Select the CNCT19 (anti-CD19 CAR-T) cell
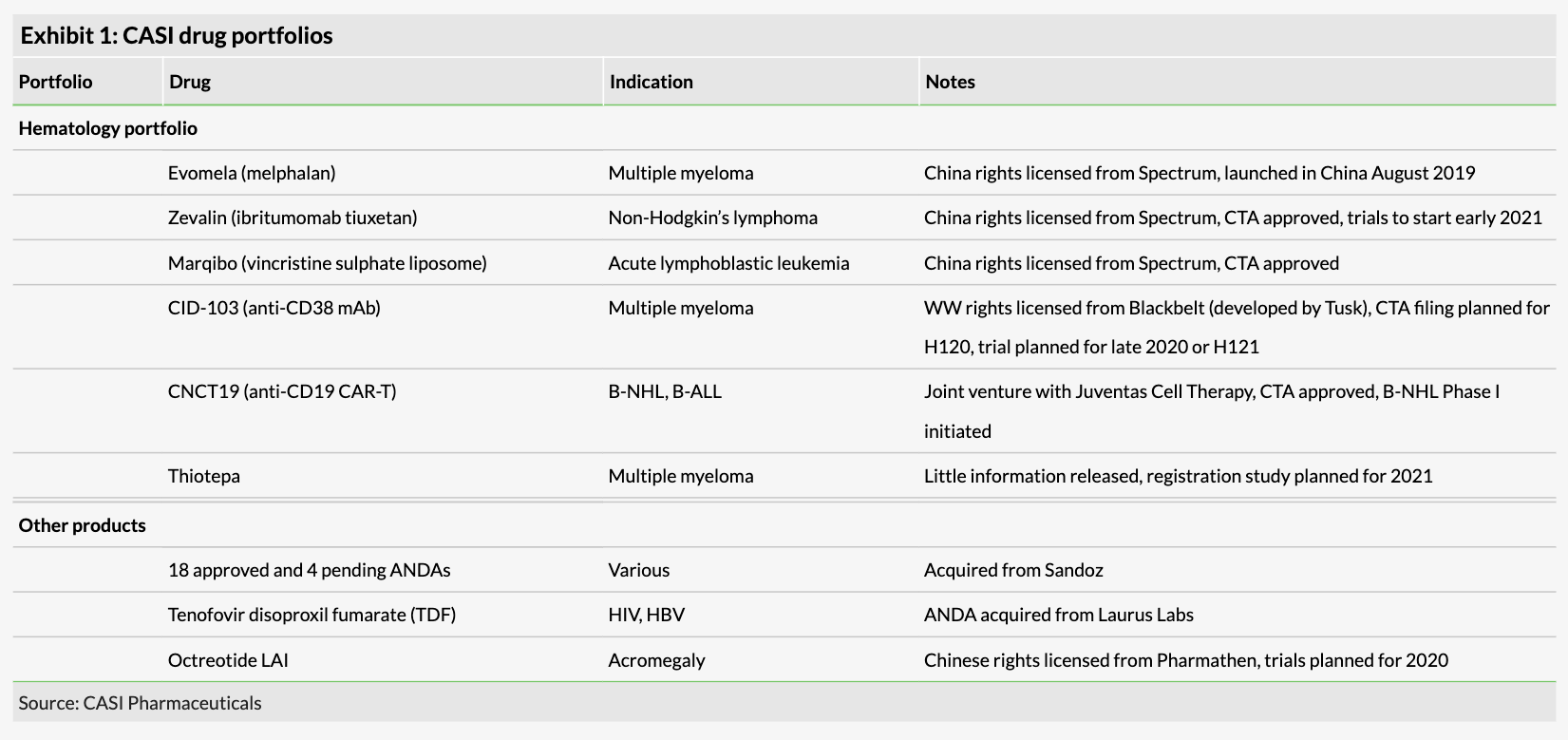The width and height of the screenshot is (1568, 740). pyautogui.click(x=282, y=391)
